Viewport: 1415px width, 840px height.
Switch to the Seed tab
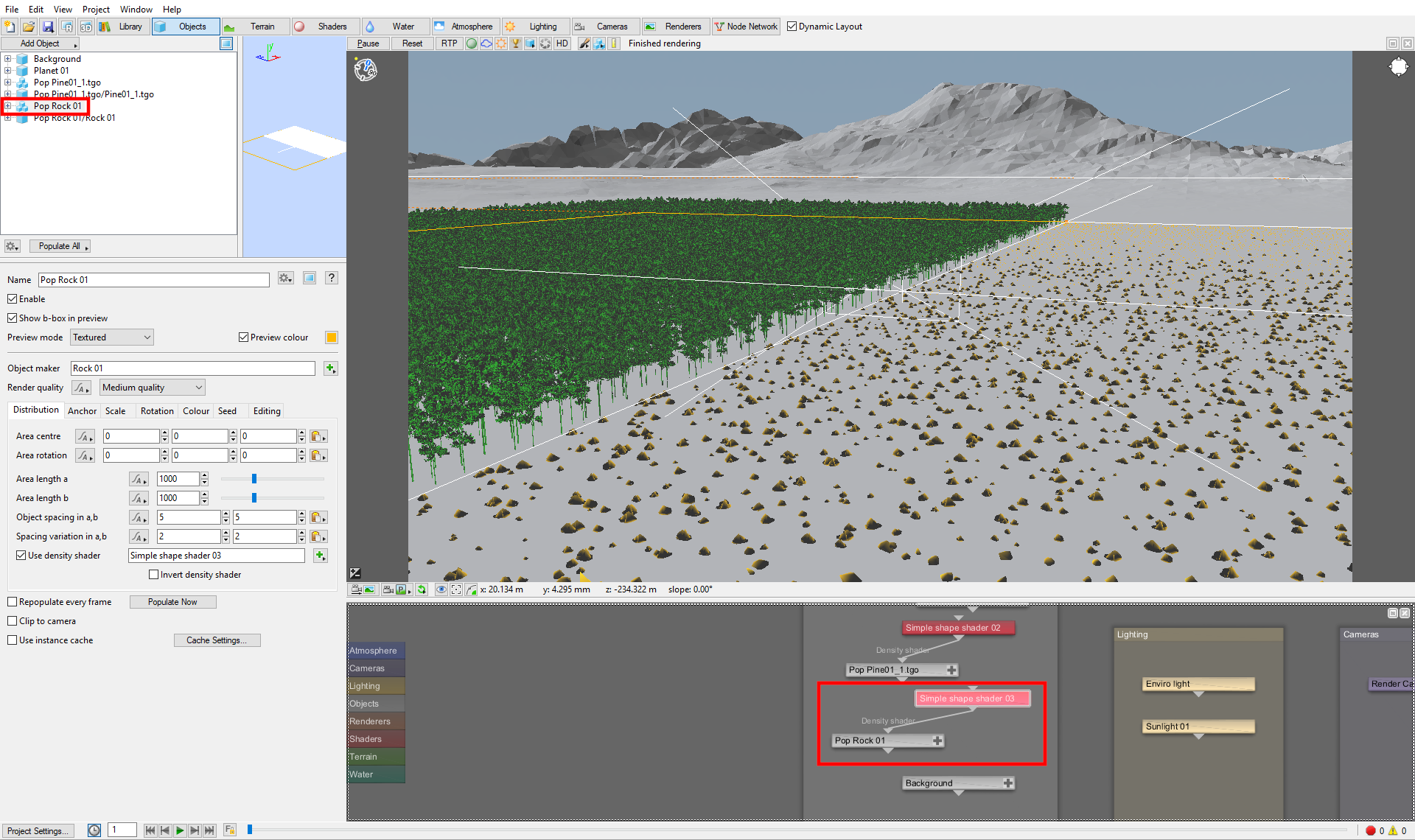click(x=227, y=411)
